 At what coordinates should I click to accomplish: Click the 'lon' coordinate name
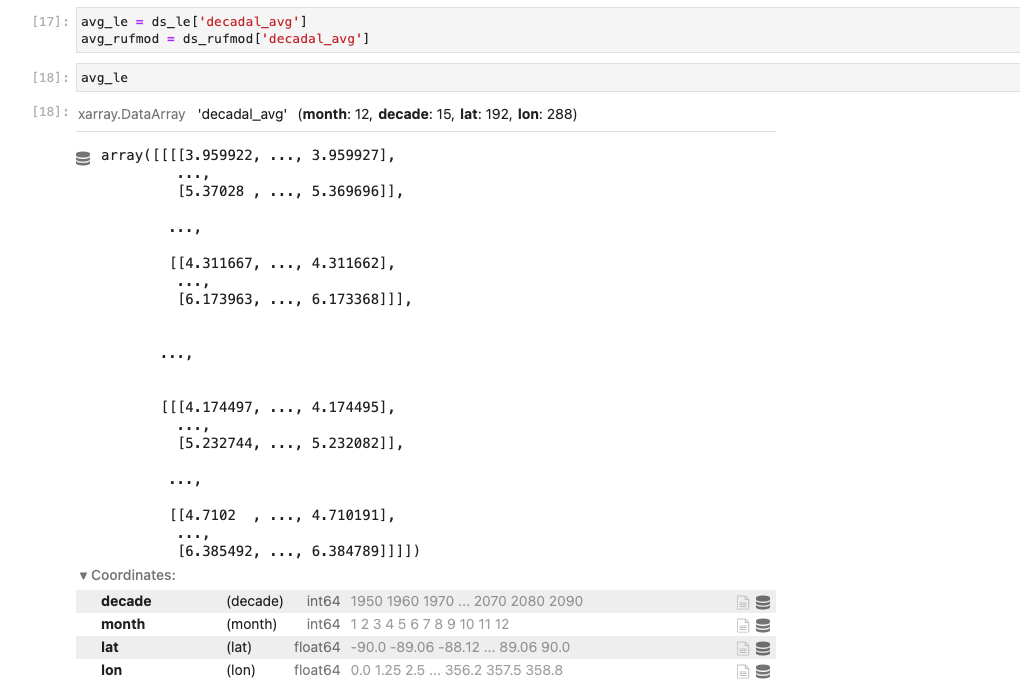coord(111,670)
